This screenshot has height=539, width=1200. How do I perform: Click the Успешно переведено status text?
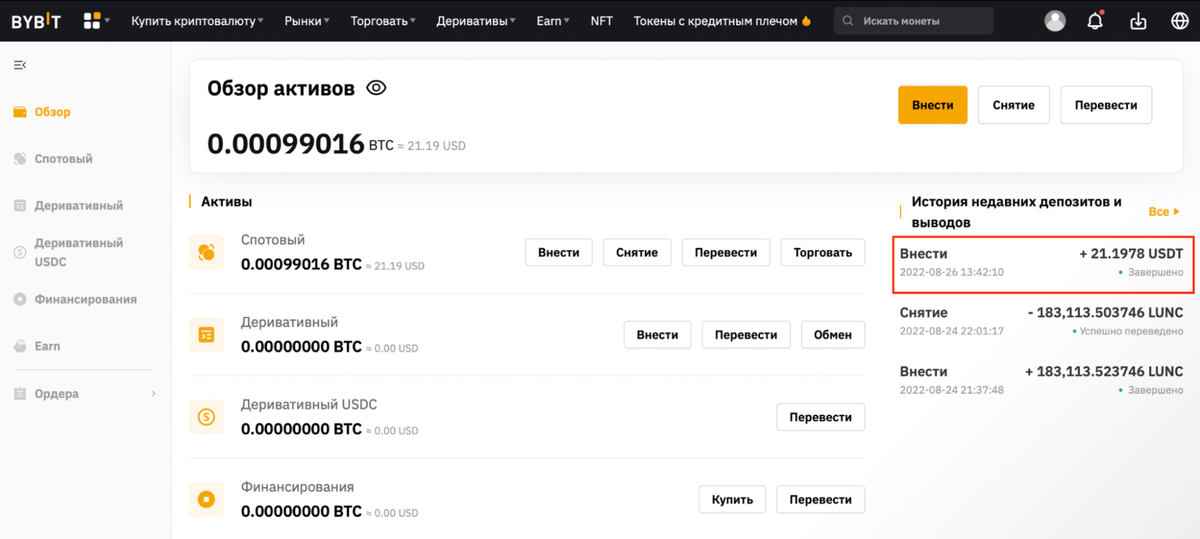(x=1131, y=330)
